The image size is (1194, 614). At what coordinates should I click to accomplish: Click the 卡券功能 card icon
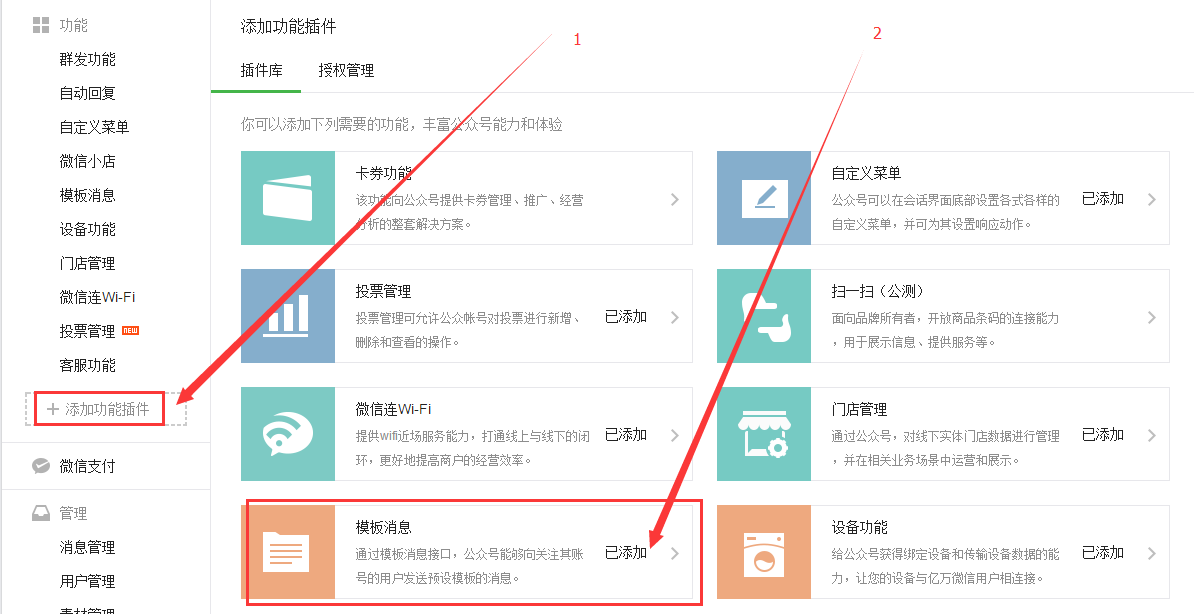point(288,198)
